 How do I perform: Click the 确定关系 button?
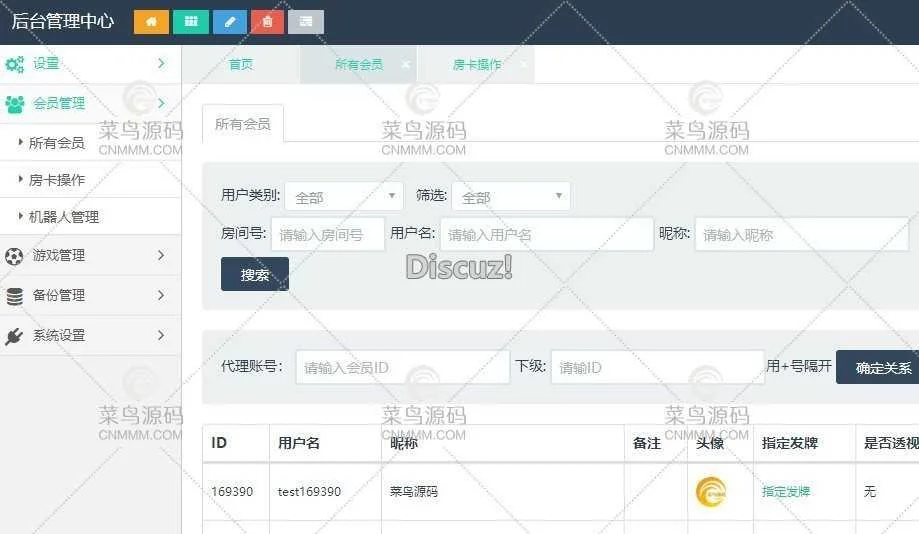(x=882, y=368)
